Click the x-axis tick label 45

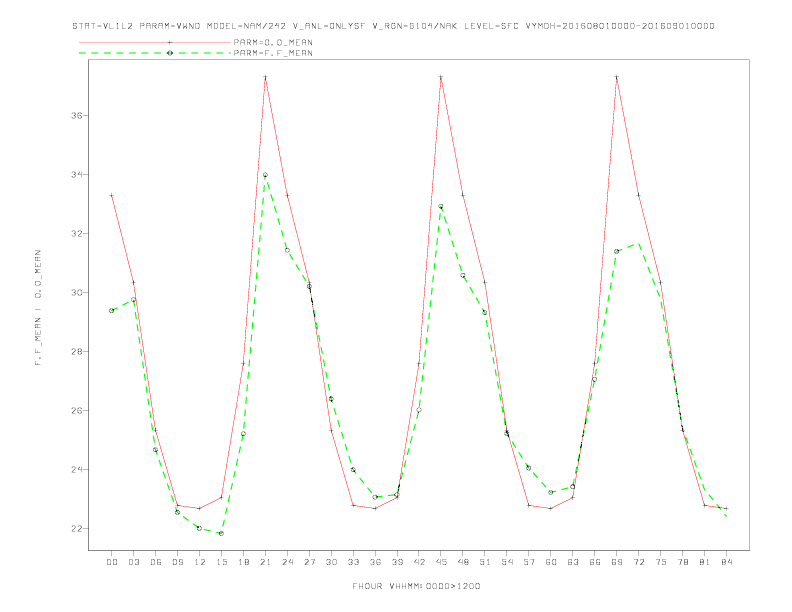tap(441, 562)
